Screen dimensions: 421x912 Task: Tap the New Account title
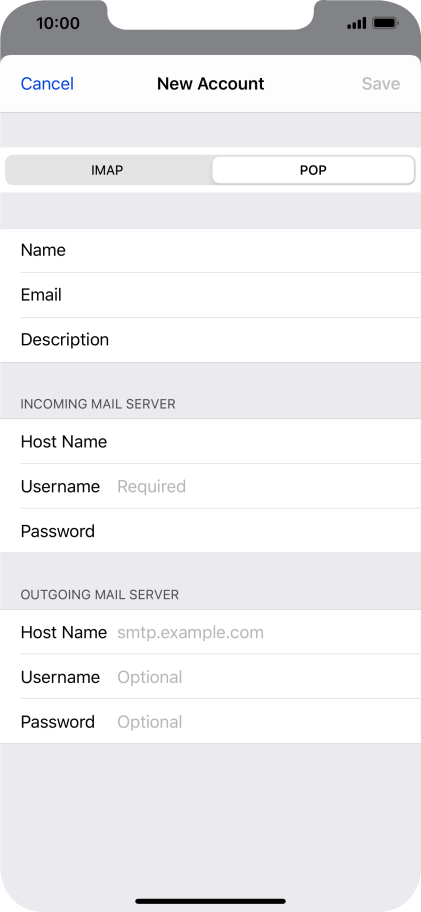210,84
